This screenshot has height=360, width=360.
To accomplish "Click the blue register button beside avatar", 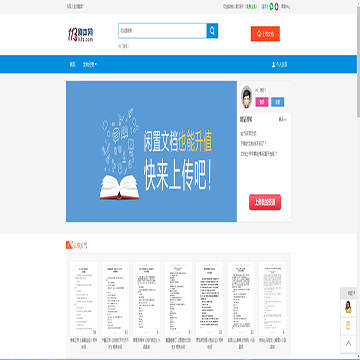I will [278, 102].
